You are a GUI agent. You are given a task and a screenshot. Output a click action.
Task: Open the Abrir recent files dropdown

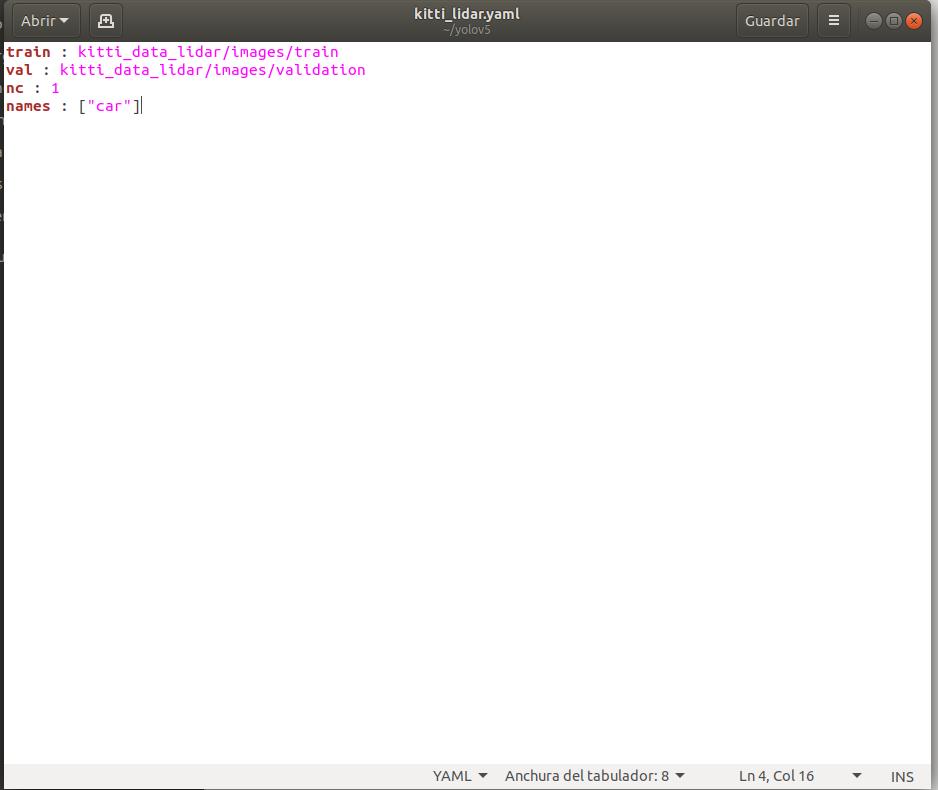pos(38,19)
